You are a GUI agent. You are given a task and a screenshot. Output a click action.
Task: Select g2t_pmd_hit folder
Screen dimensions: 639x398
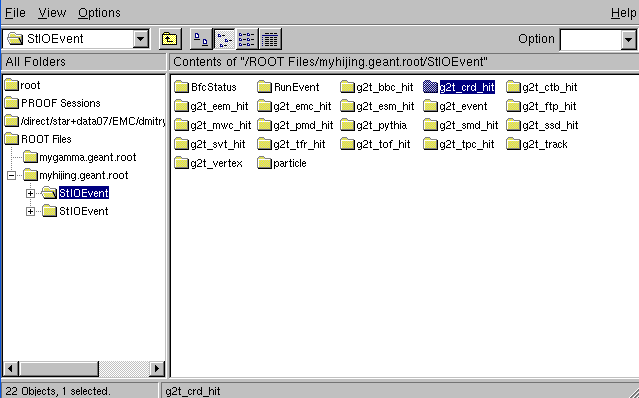pyautogui.click(x=295, y=125)
